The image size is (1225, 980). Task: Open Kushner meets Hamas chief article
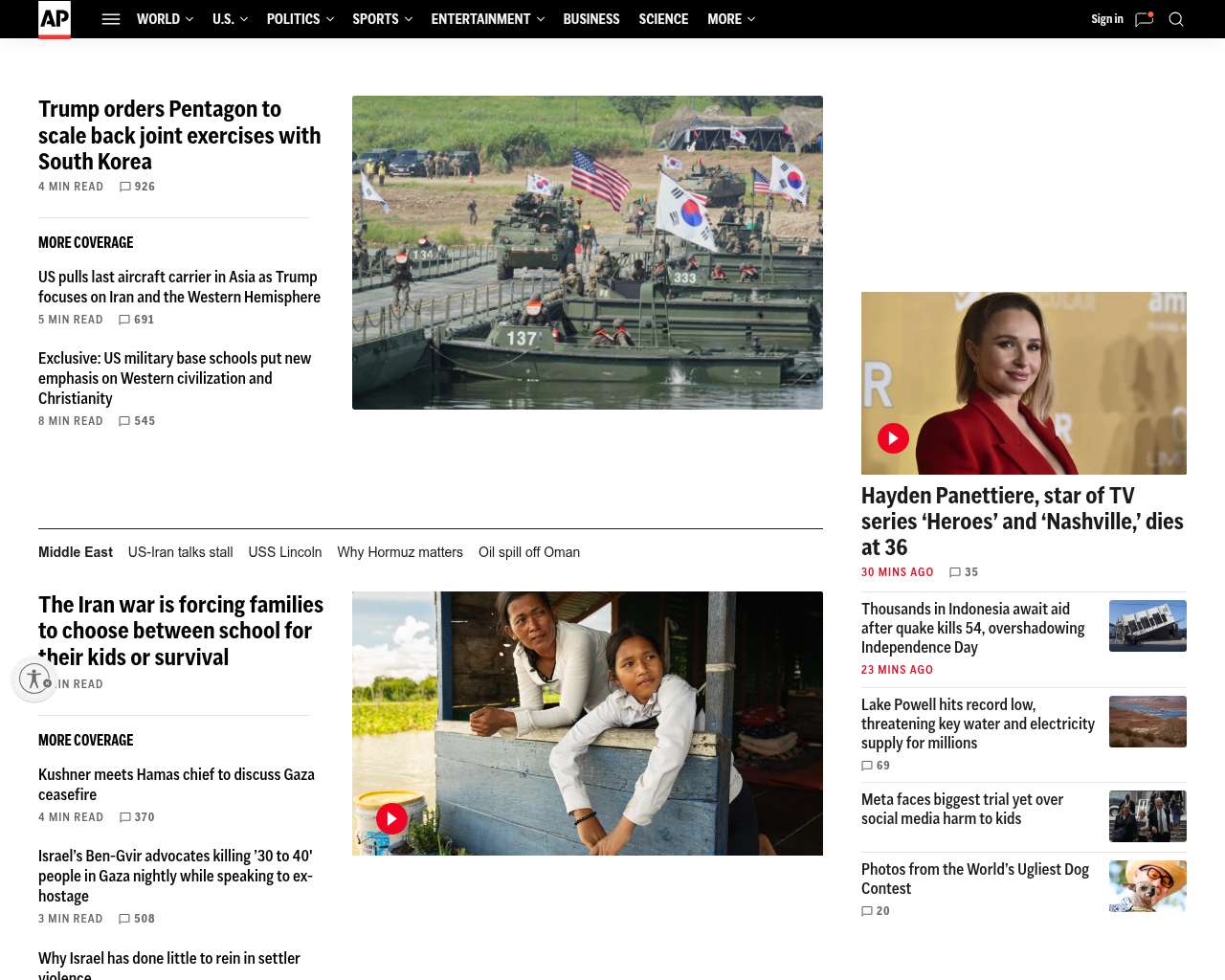pos(177,785)
